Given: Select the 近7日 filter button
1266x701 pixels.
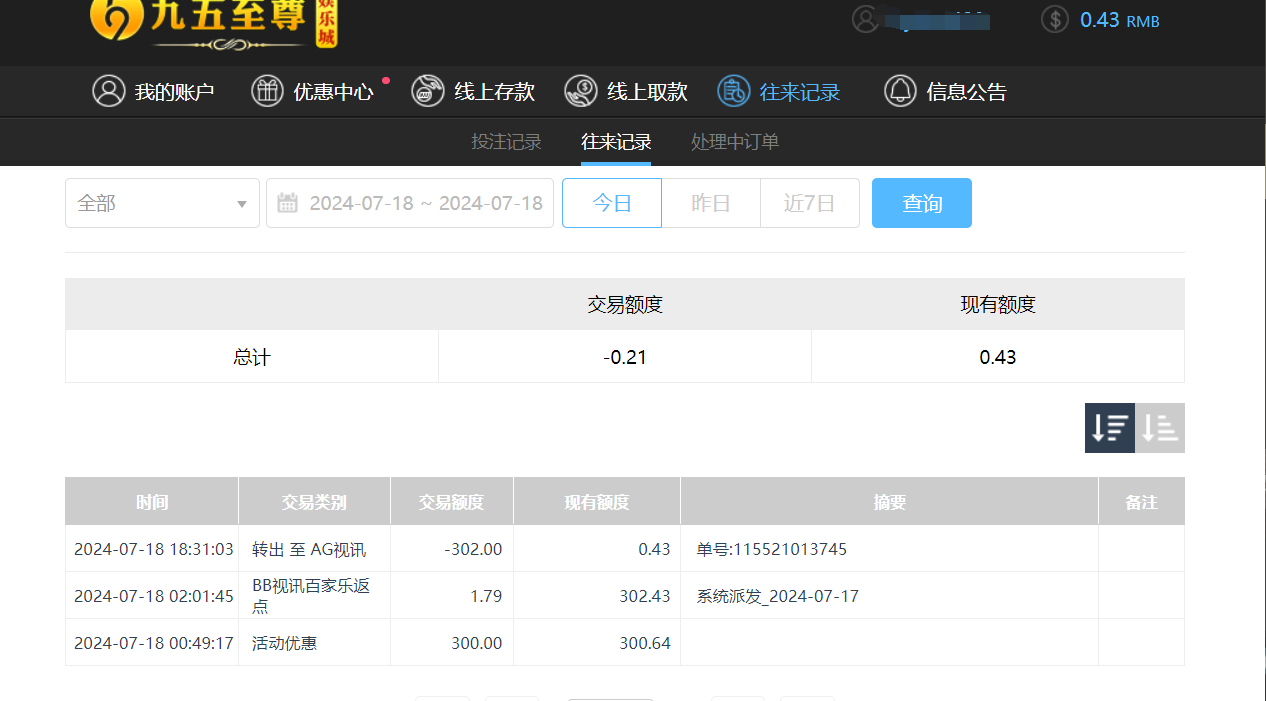Looking at the screenshot, I should [809, 202].
